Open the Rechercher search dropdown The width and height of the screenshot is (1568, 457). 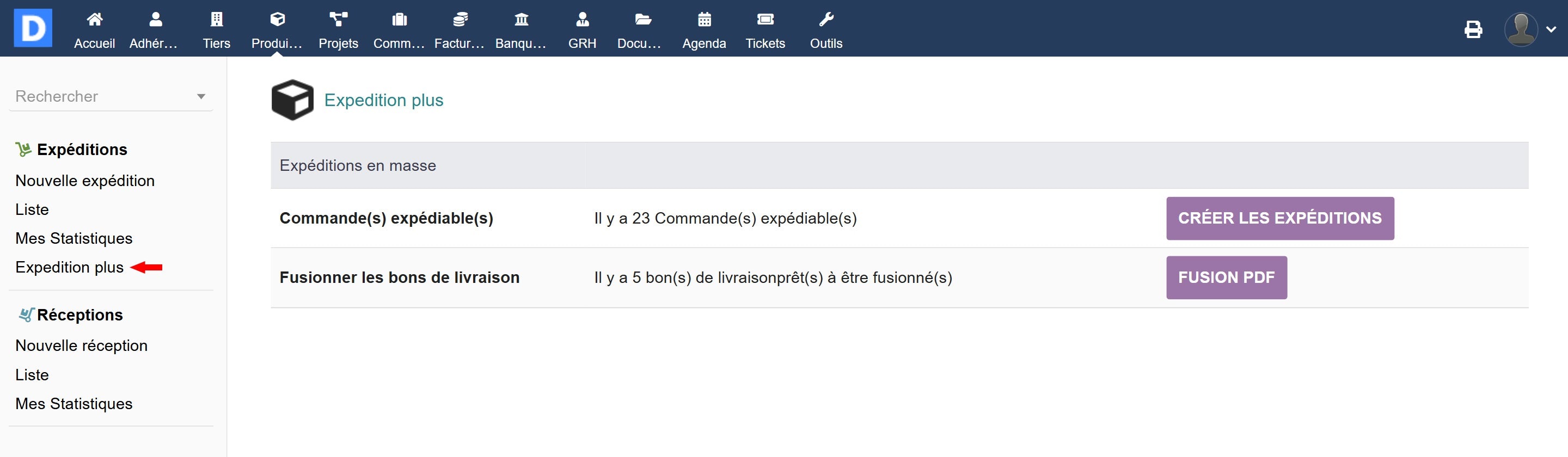tap(111, 96)
